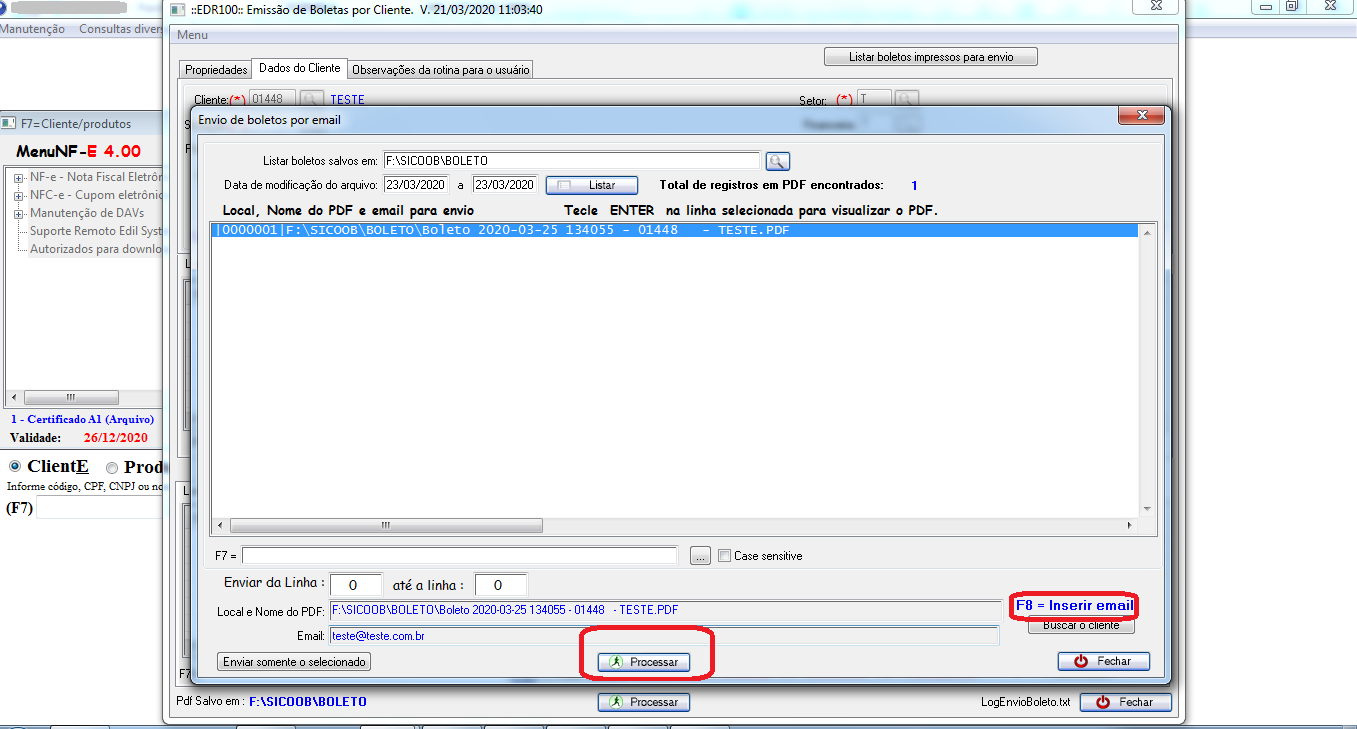Switch to the Propriedades tab
This screenshot has width=1357, height=729.
(x=215, y=70)
